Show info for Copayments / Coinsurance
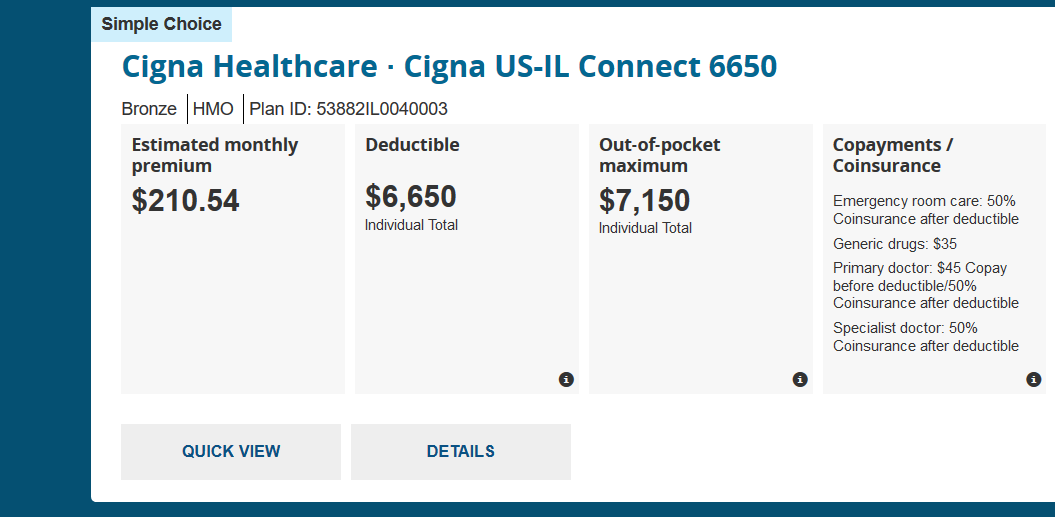The width and height of the screenshot is (1055, 517). pos(1034,379)
